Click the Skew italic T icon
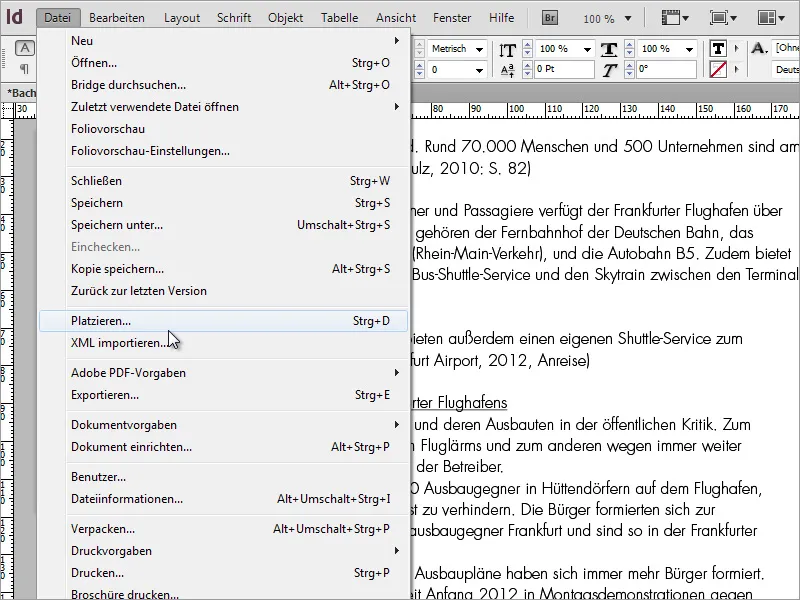The height and width of the screenshot is (600, 800). [609, 70]
